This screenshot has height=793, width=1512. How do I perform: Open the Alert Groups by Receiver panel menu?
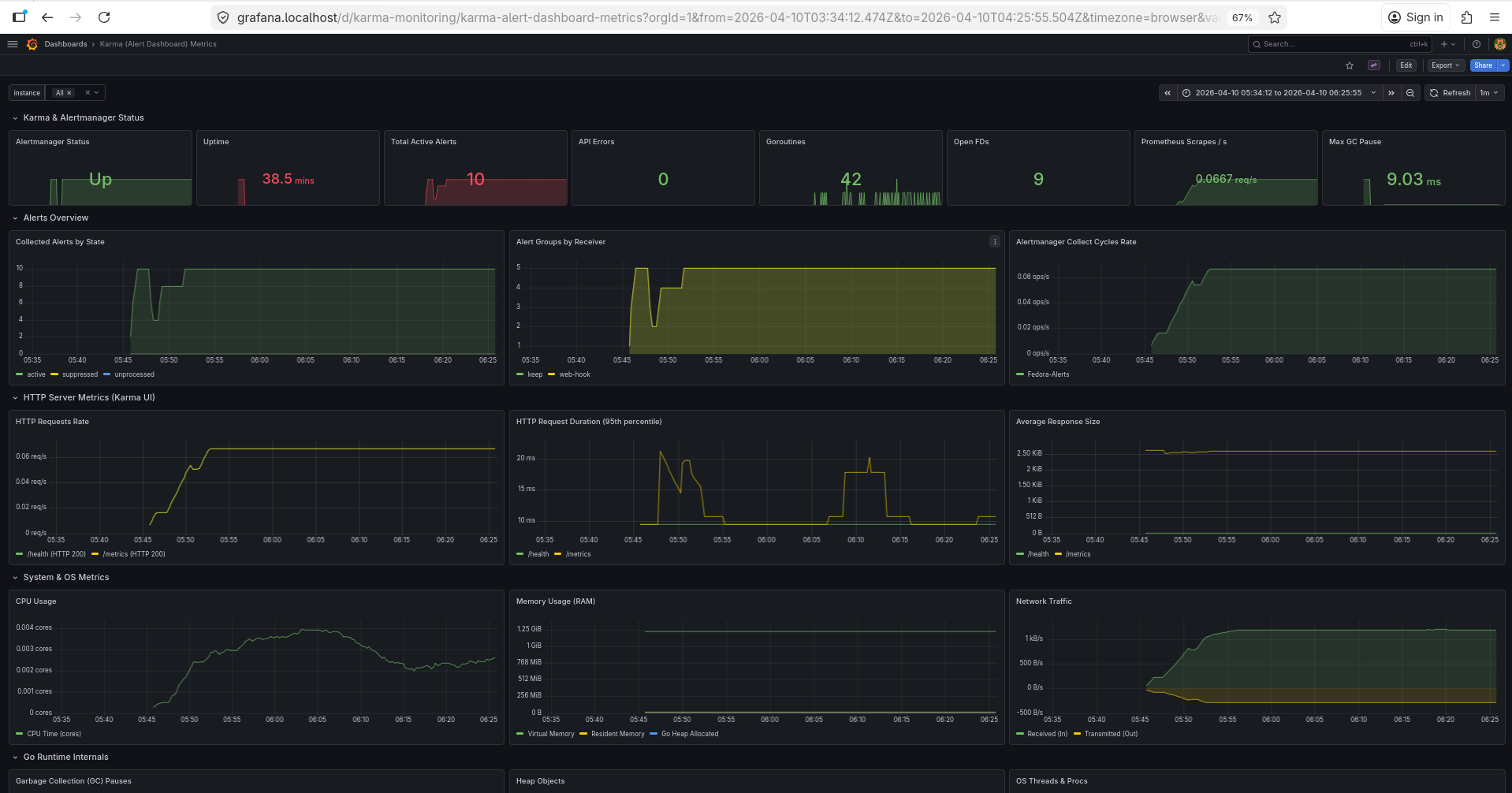click(x=995, y=242)
